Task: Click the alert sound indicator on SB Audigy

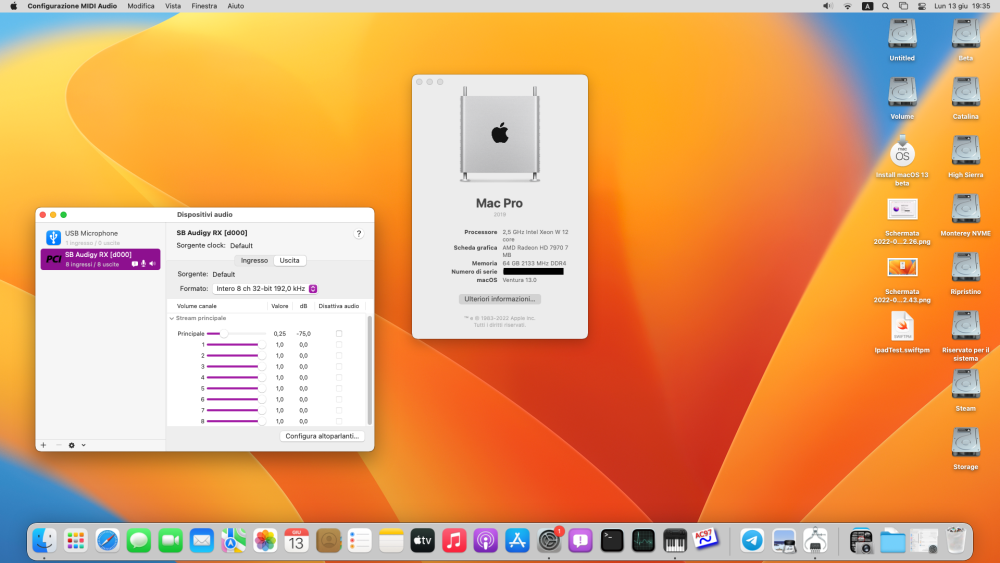Action: (135, 263)
